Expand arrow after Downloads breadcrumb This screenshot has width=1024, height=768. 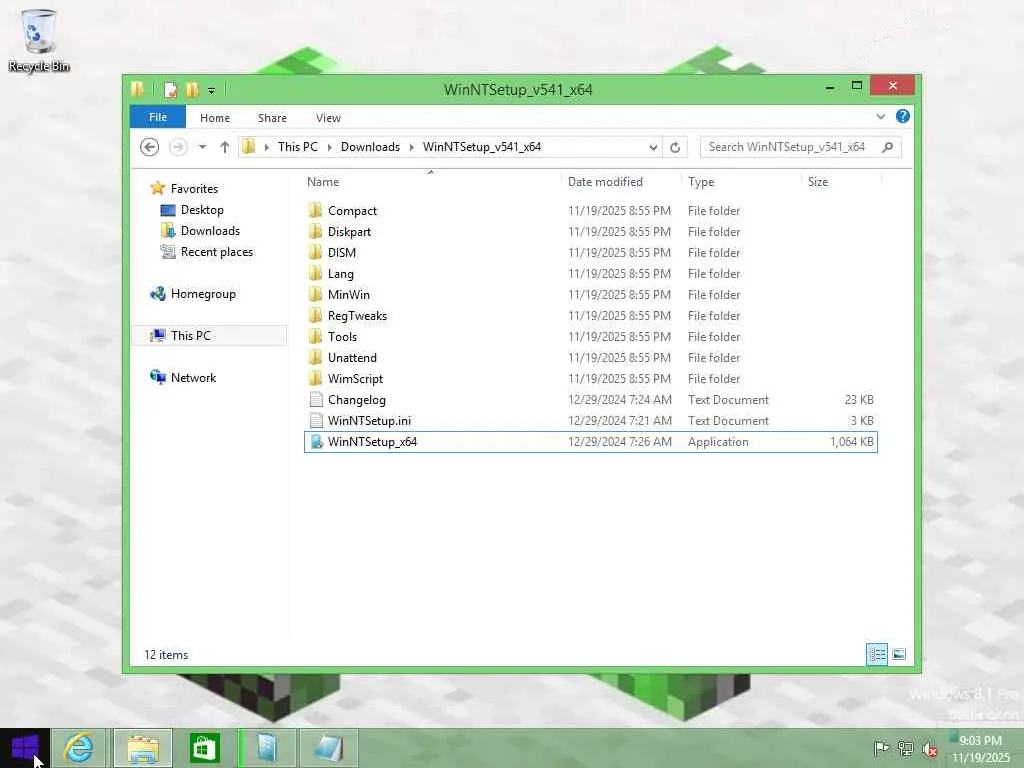pyautogui.click(x=411, y=147)
